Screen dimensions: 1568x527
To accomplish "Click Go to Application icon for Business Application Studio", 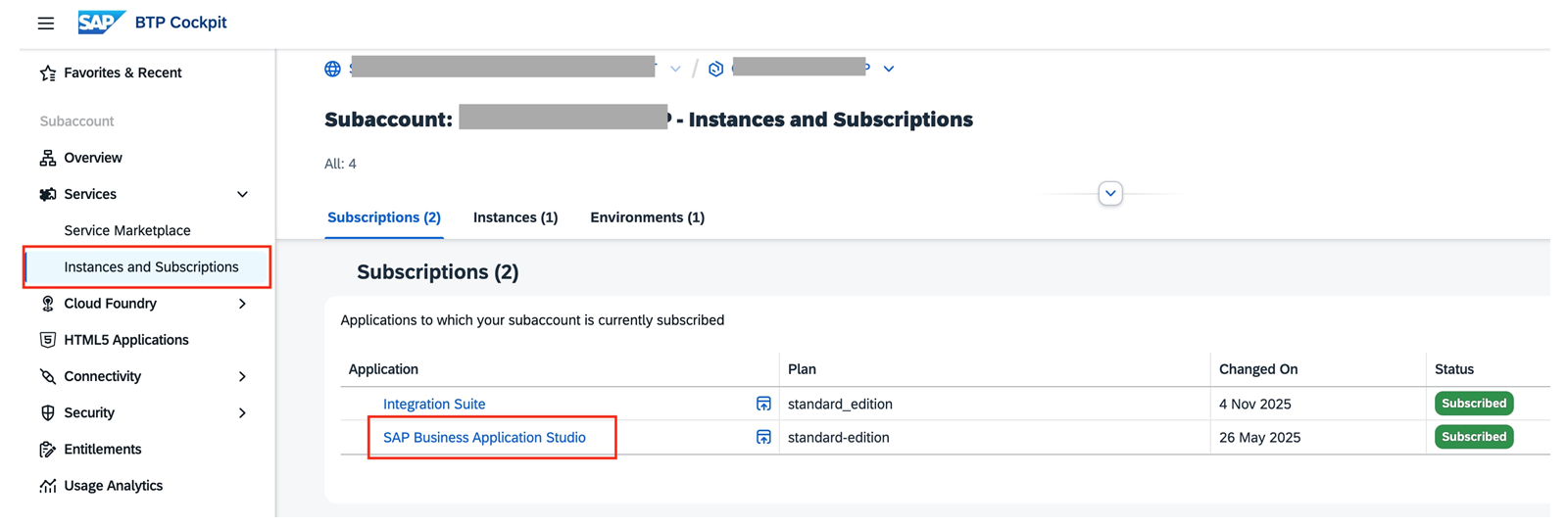I will [x=763, y=437].
